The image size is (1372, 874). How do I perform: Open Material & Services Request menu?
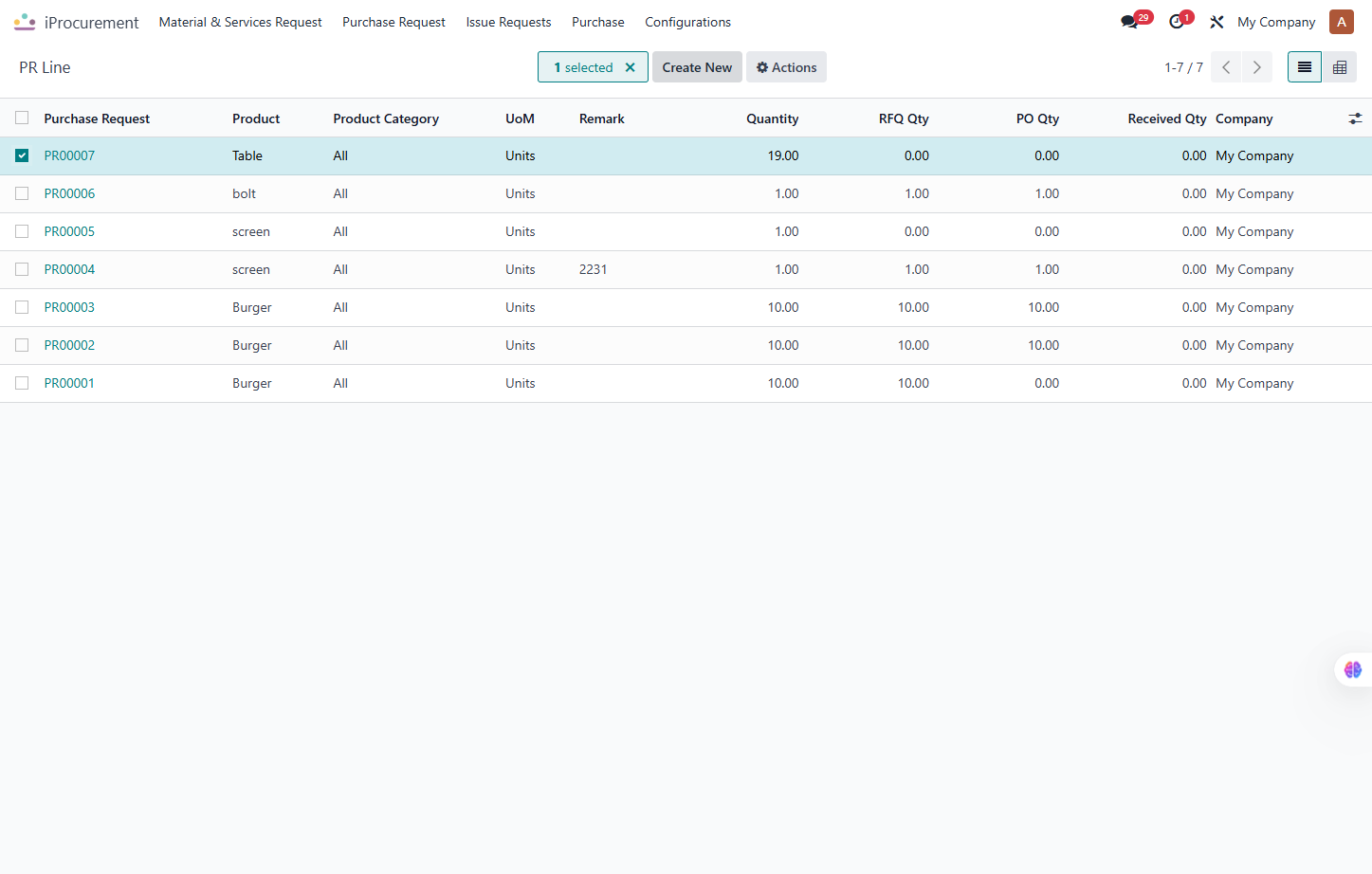240,22
